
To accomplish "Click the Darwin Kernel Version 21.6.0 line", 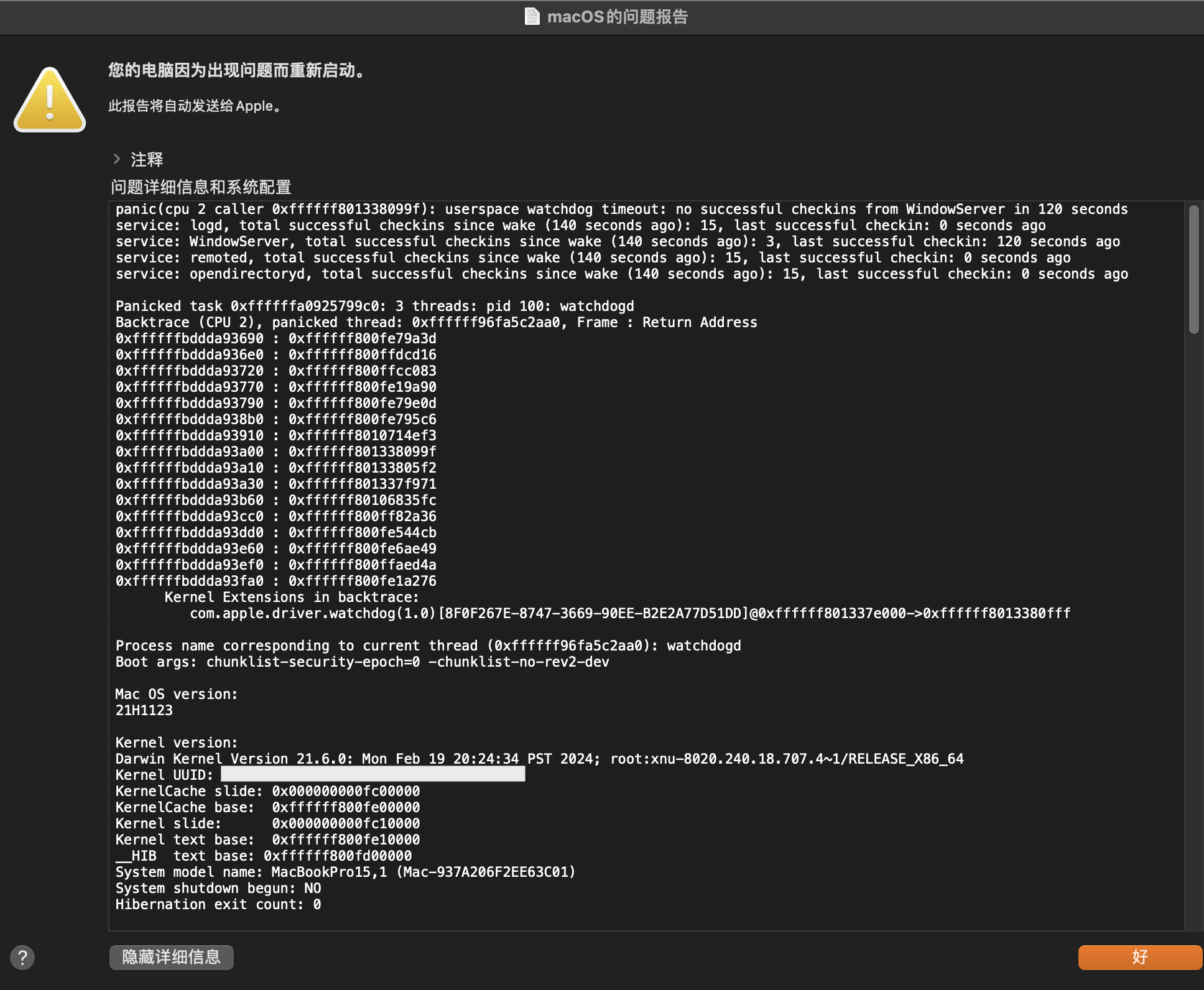I will coord(539,759).
